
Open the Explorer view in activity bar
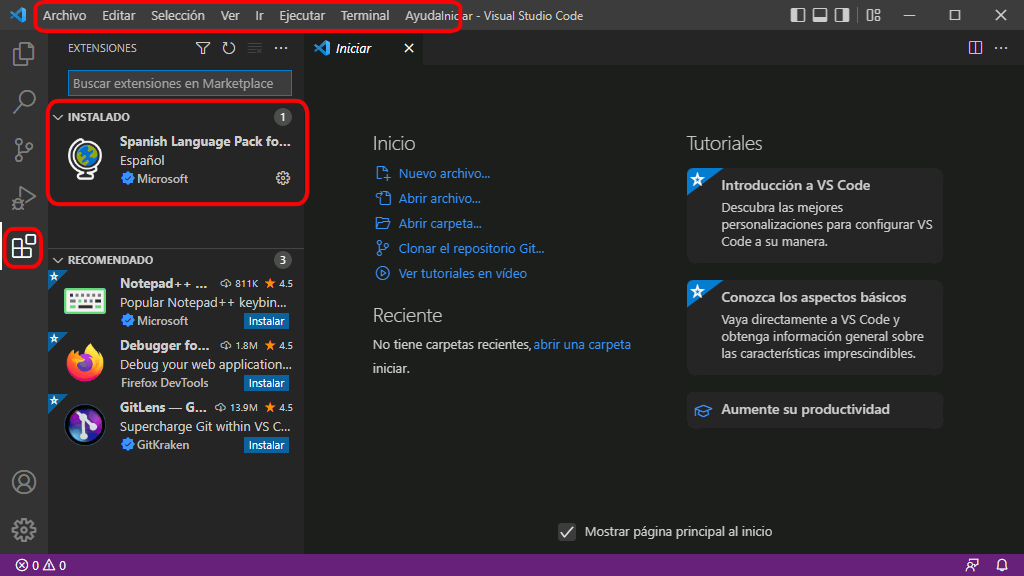tap(24, 54)
